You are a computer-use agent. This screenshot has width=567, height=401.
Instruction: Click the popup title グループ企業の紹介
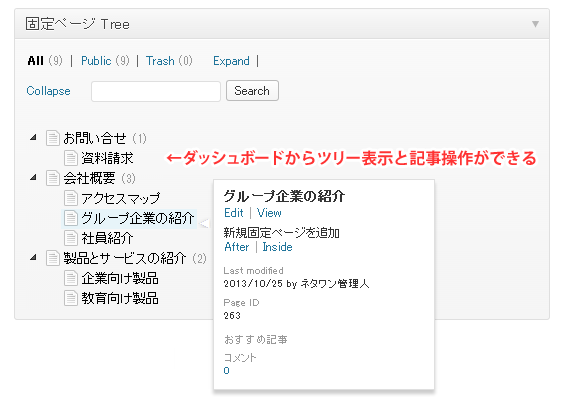pos(284,196)
